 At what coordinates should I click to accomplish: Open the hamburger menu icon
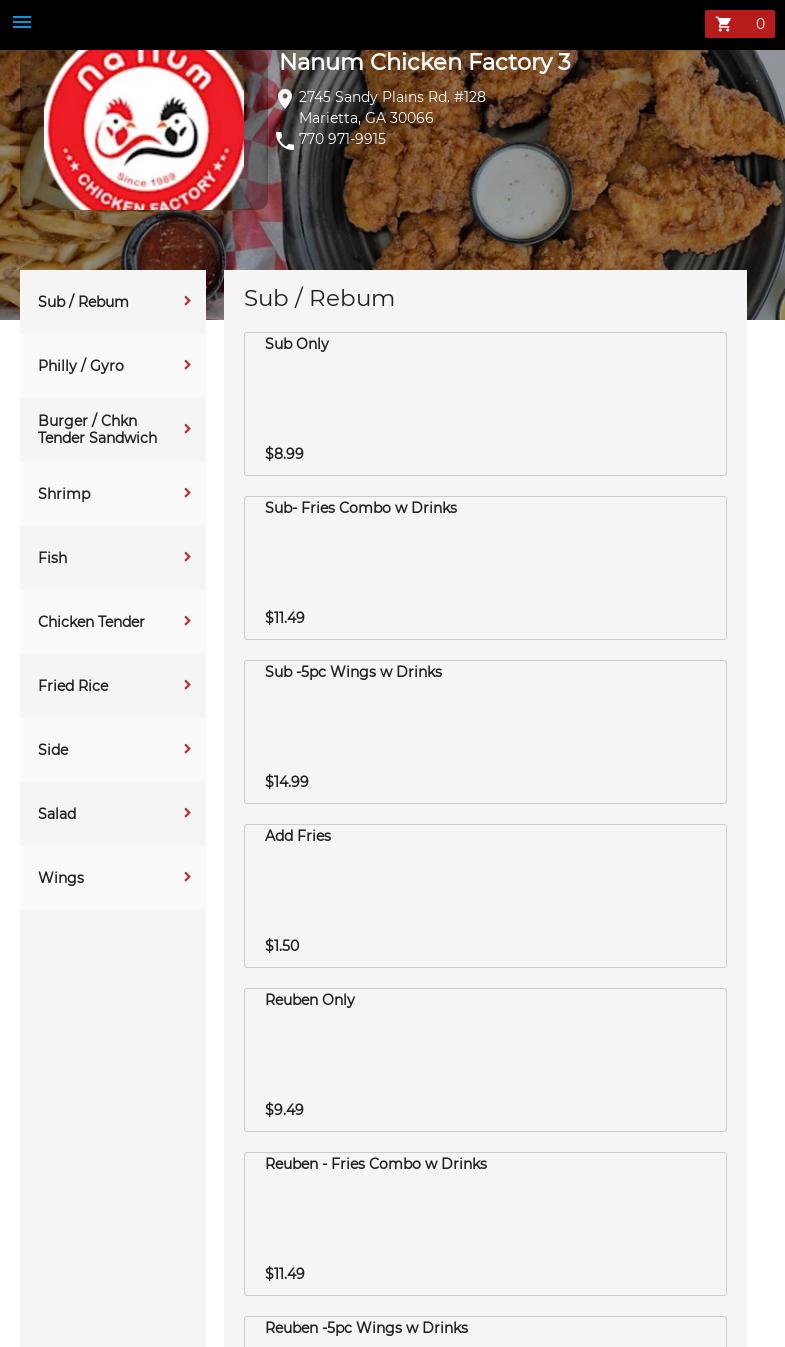tap(22, 22)
